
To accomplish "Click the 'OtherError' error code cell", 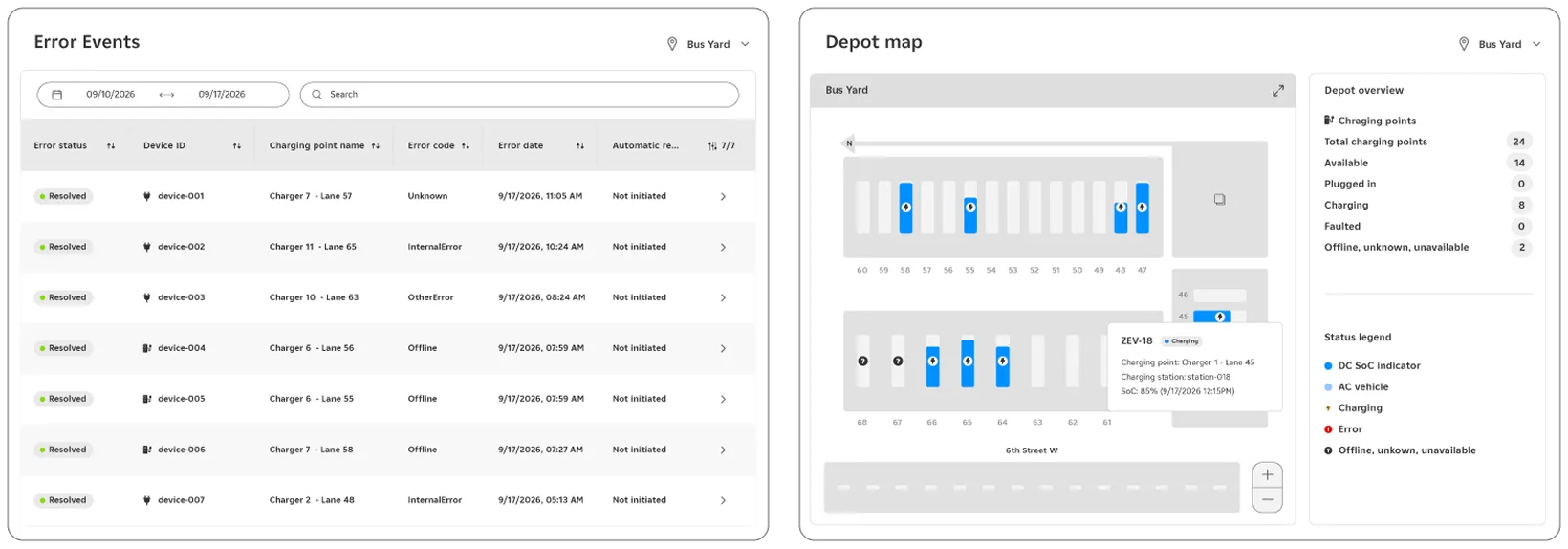I will pos(430,297).
